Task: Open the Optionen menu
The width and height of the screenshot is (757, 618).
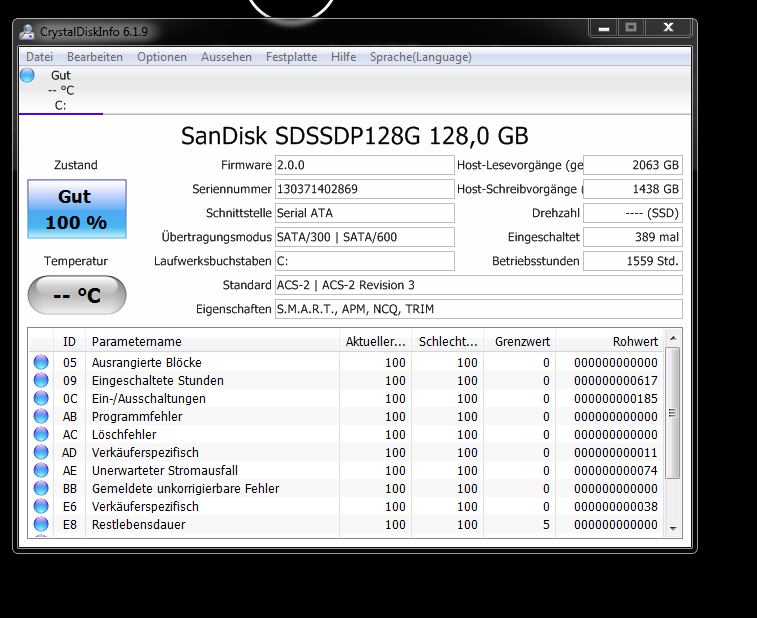Action: tap(162, 57)
